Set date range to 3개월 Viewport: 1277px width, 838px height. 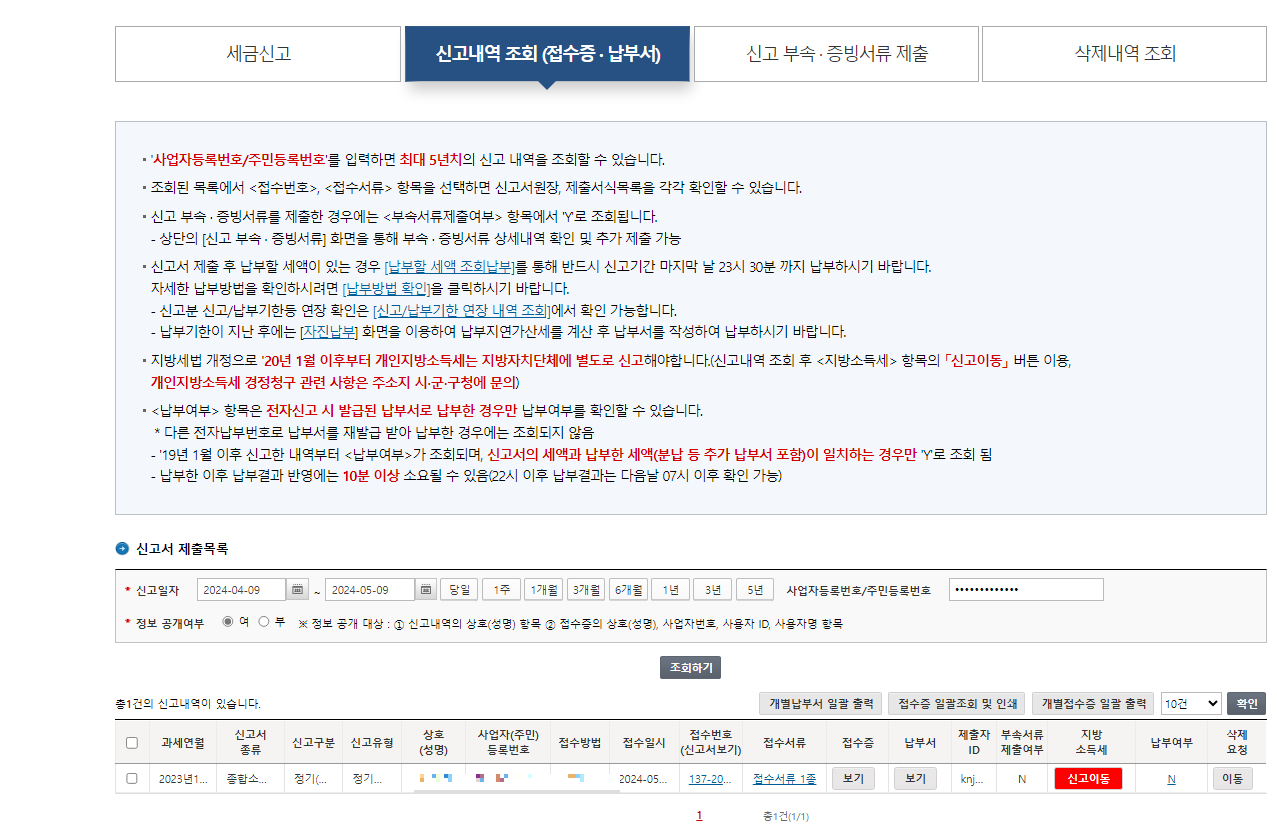[x=586, y=590]
